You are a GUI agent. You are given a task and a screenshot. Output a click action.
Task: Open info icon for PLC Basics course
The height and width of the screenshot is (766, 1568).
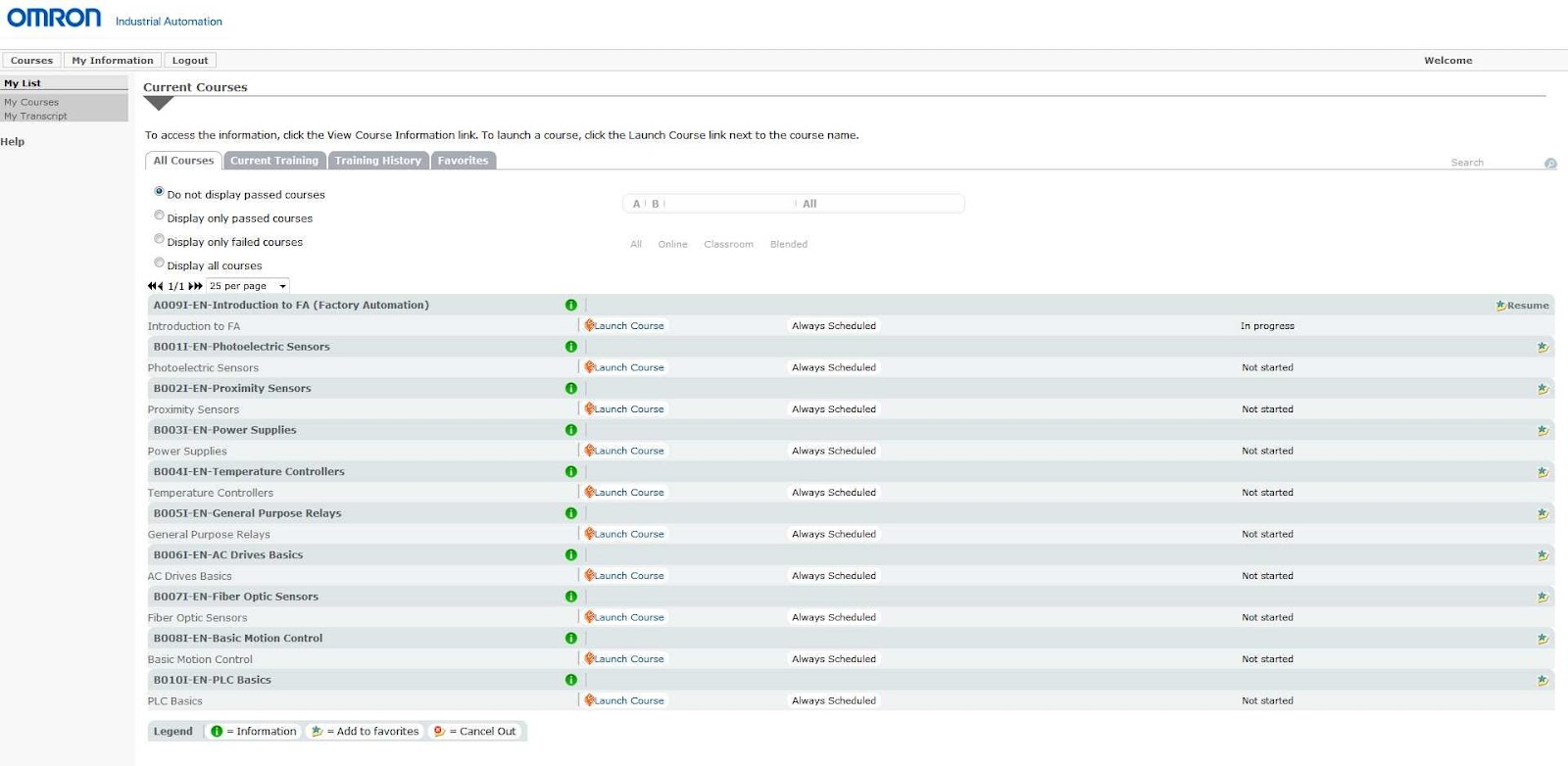(571, 680)
